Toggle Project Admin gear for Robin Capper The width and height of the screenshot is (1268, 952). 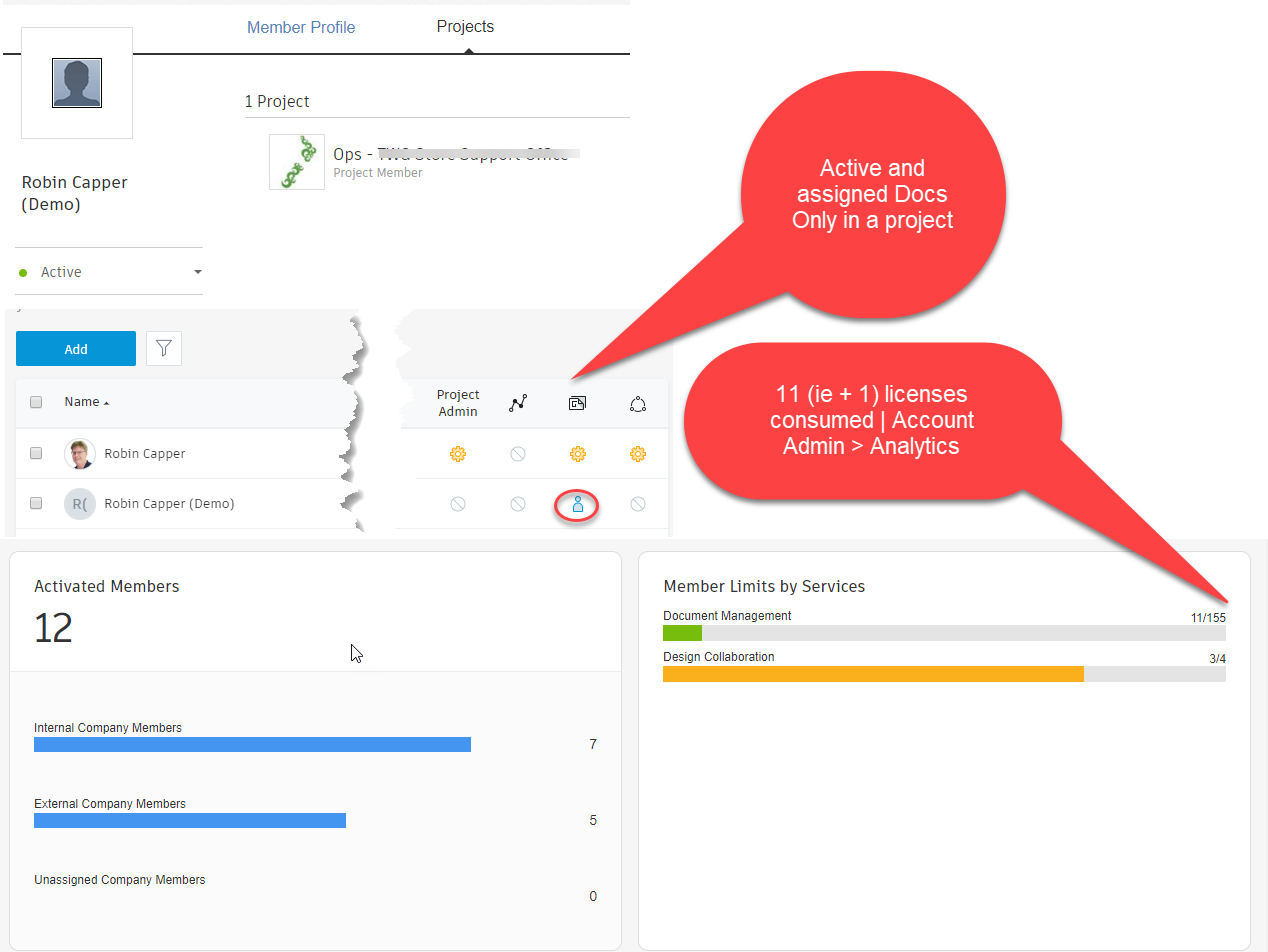[x=458, y=454]
